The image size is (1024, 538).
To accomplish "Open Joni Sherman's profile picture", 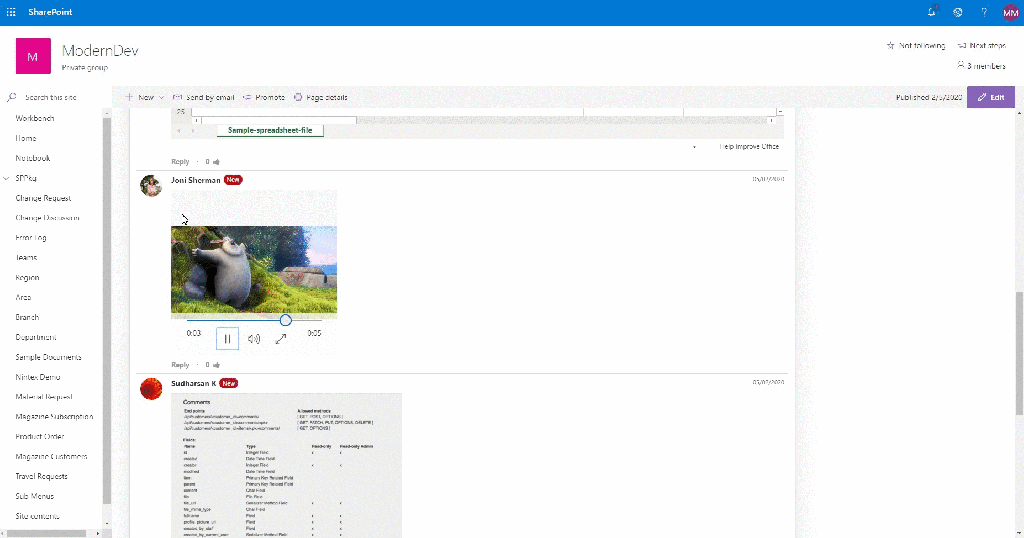I will 151,186.
